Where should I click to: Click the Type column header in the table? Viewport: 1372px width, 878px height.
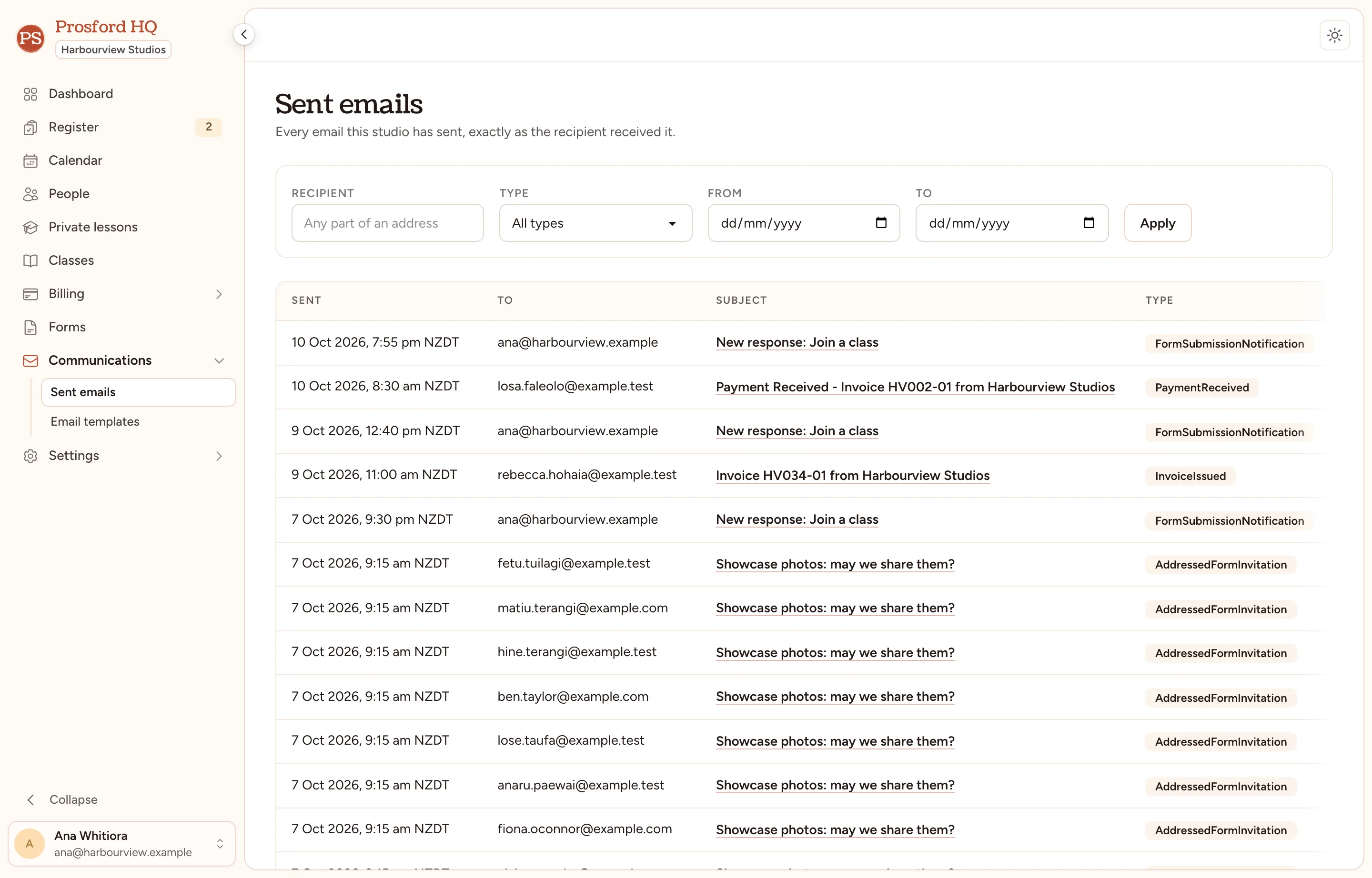[1159, 300]
